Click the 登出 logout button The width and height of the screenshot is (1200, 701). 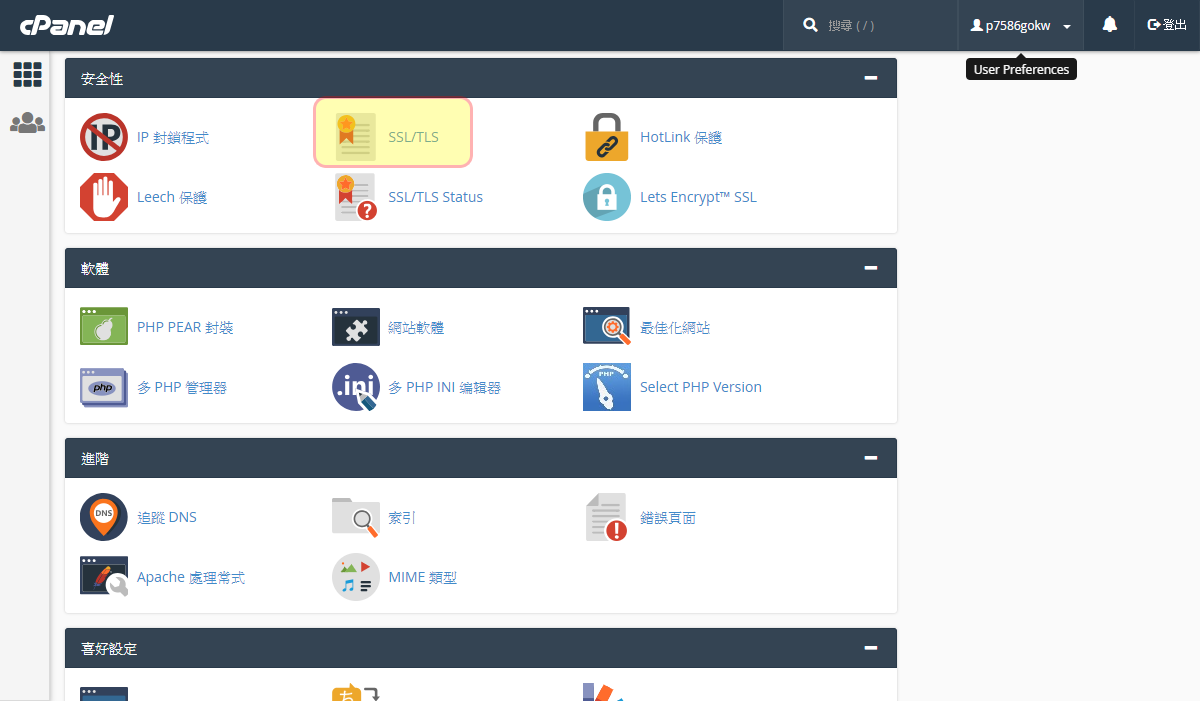pyautogui.click(x=1167, y=25)
